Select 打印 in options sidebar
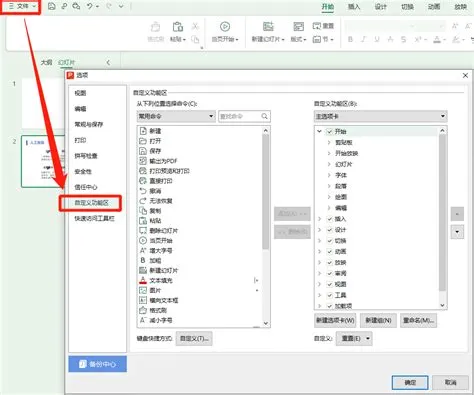This screenshot has height=395, width=474. coord(80,140)
